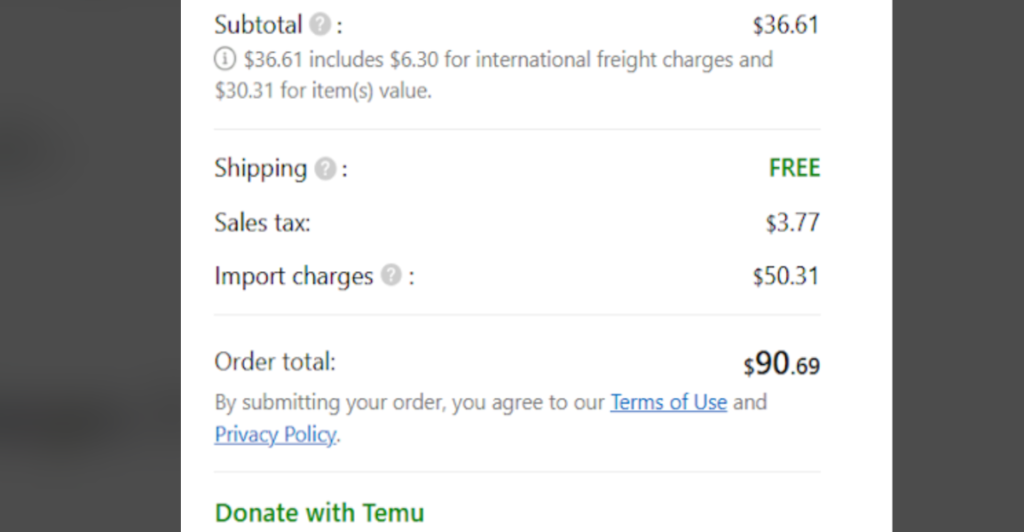Open the Shipping question mark tooltip
The width and height of the screenshot is (1024, 532).
(x=325, y=169)
